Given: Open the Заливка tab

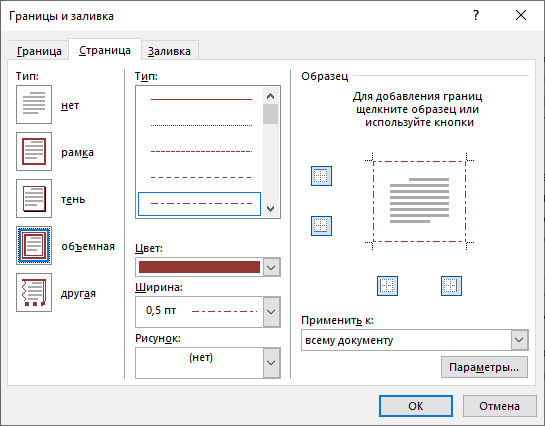Looking at the screenshot, I should point(169,51).
